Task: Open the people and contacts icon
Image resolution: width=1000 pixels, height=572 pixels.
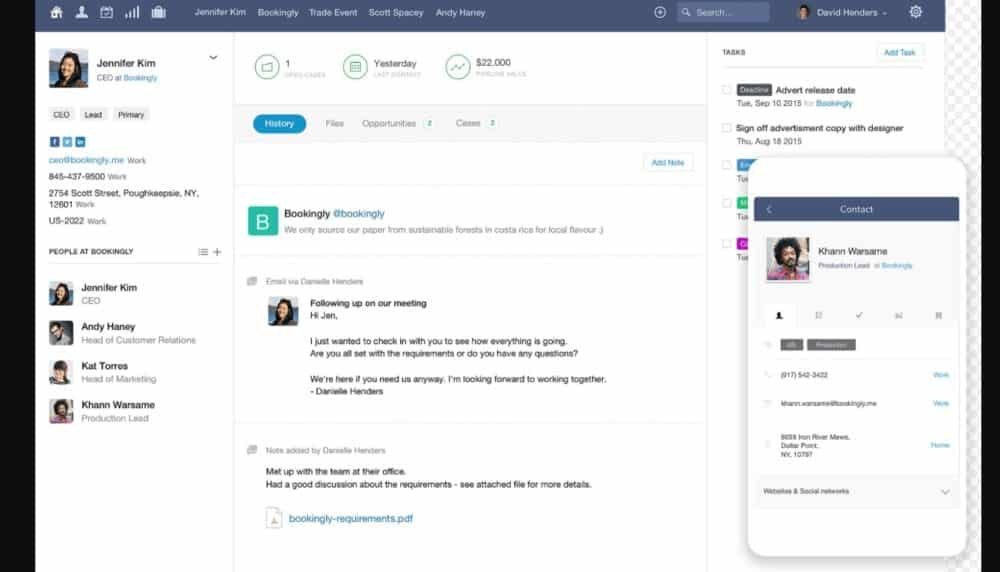Action: click(82, 13)
